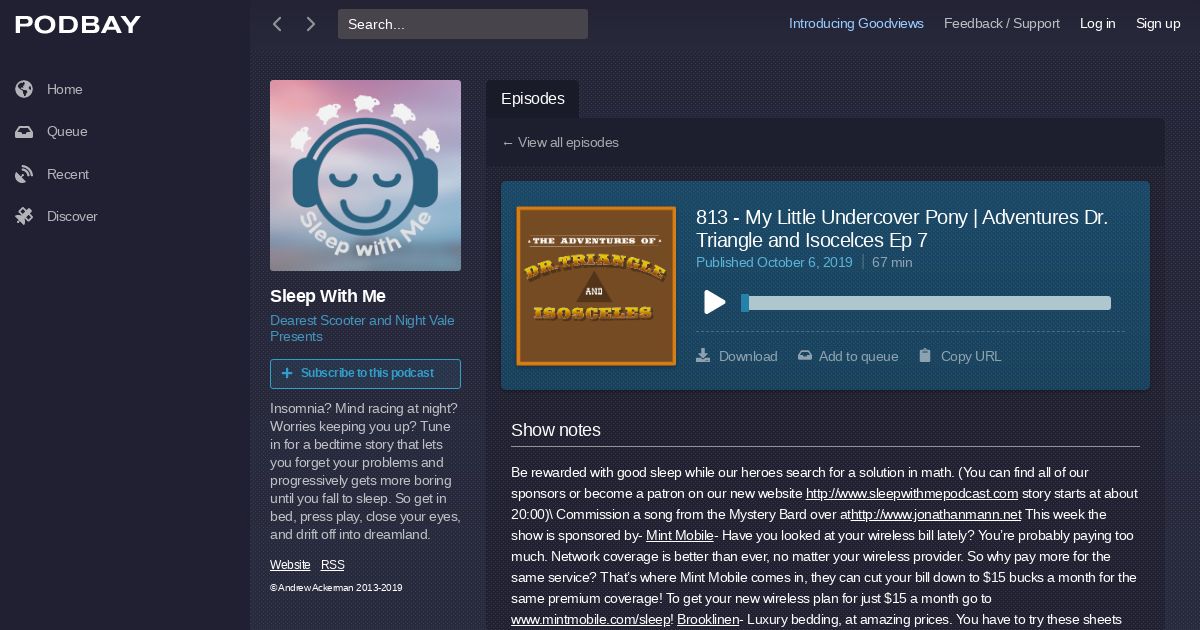Click the Download text label
The image size is (1200, 630).
pyautogui.click(x=748, y=356)
